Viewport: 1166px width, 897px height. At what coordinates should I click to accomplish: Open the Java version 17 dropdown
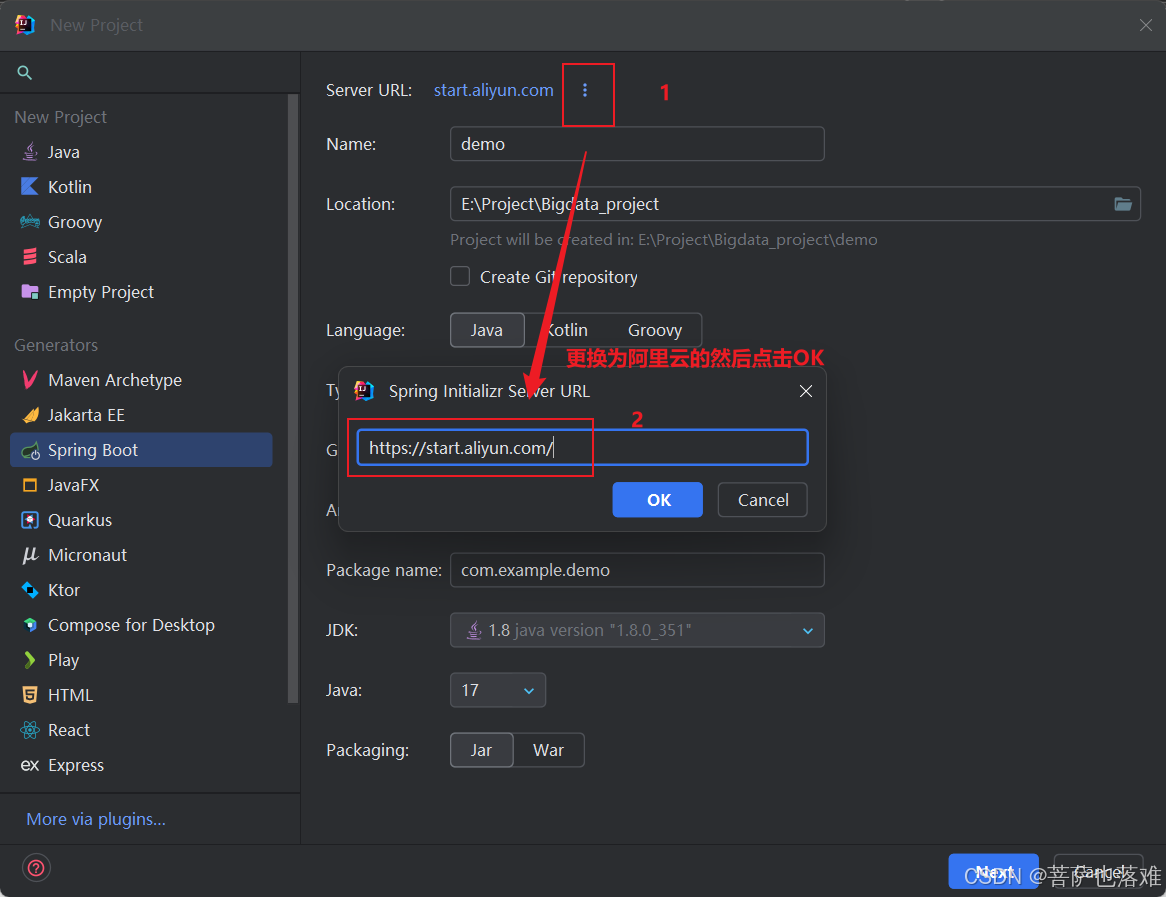point(497,690)
